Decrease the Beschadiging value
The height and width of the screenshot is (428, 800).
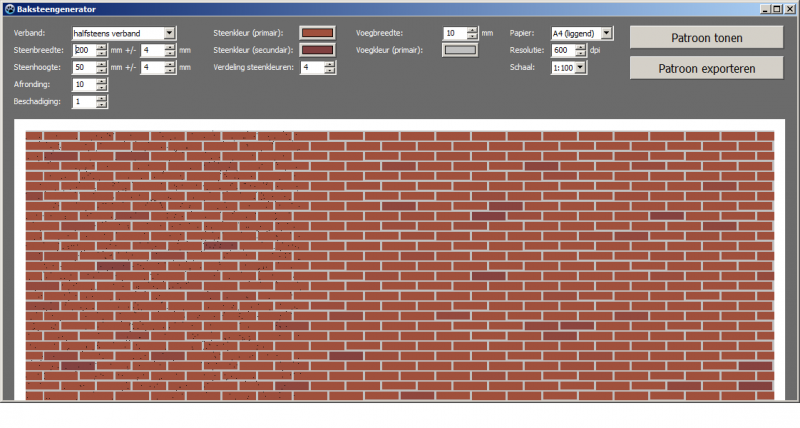102,105
